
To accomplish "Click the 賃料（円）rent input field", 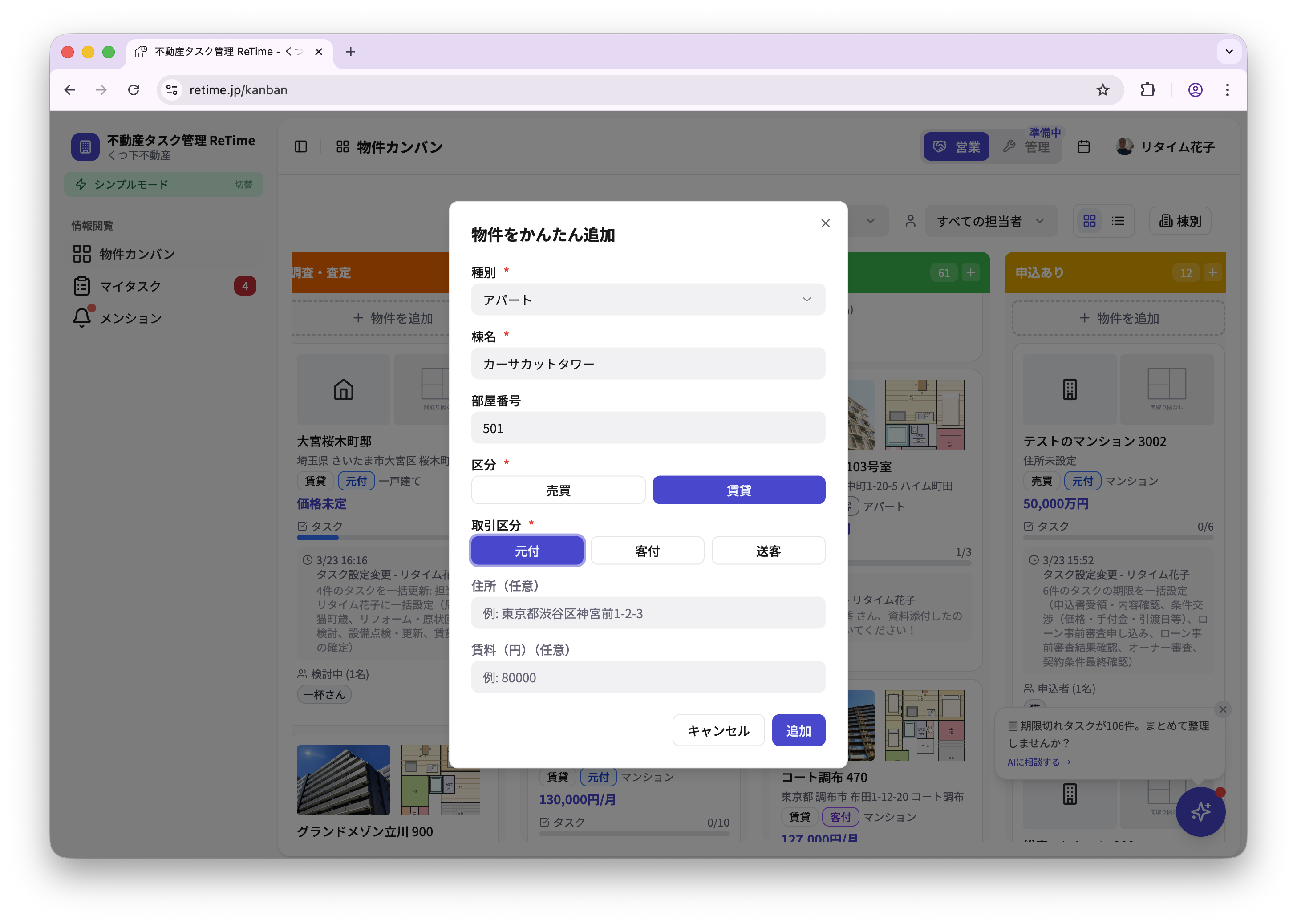I will [648, 677].
